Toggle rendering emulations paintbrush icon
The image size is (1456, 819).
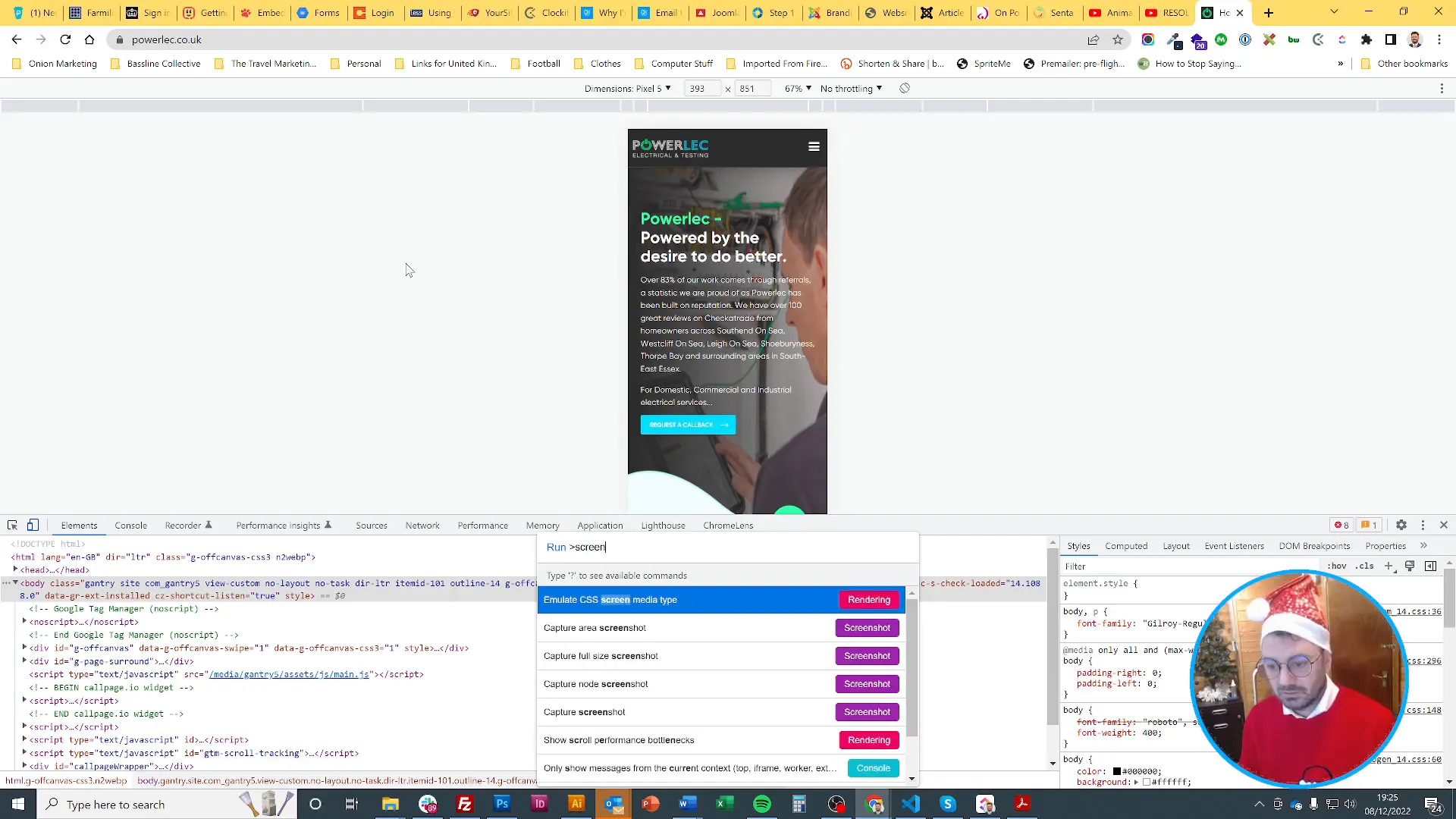pos(1410,566)
